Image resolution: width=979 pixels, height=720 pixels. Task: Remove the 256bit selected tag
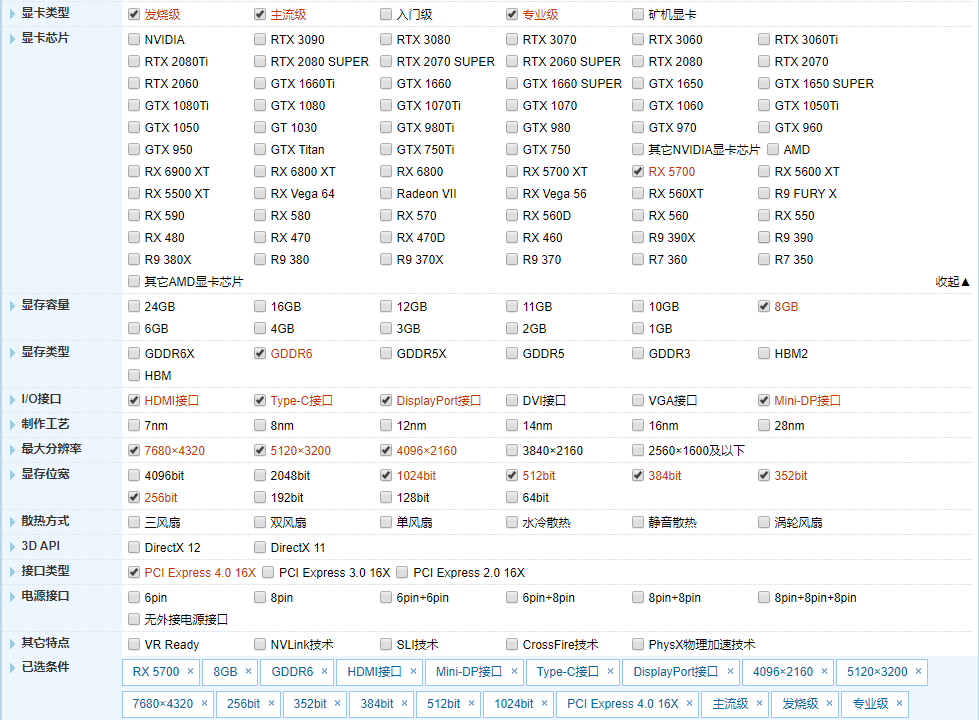point(271,704)
